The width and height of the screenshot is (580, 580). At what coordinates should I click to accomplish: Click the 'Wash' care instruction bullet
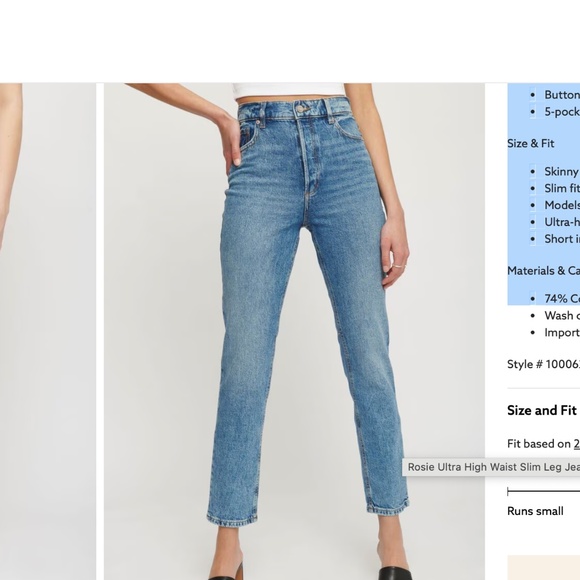562,316
